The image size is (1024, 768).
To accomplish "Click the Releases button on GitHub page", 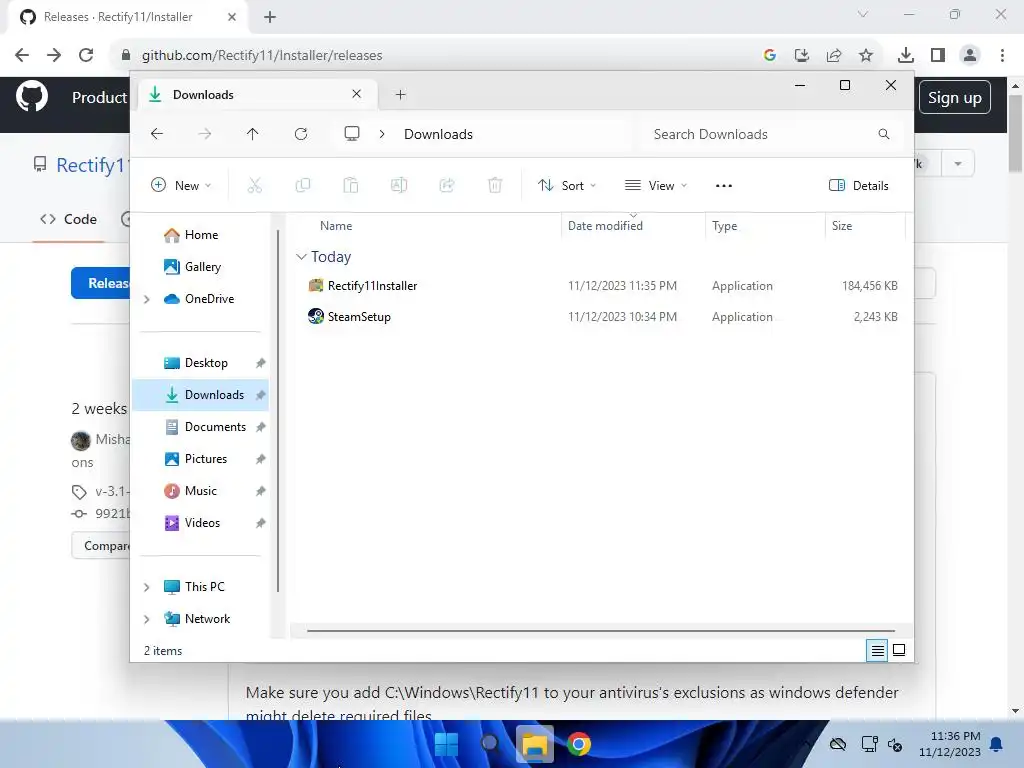I will [x=101, y=283].
